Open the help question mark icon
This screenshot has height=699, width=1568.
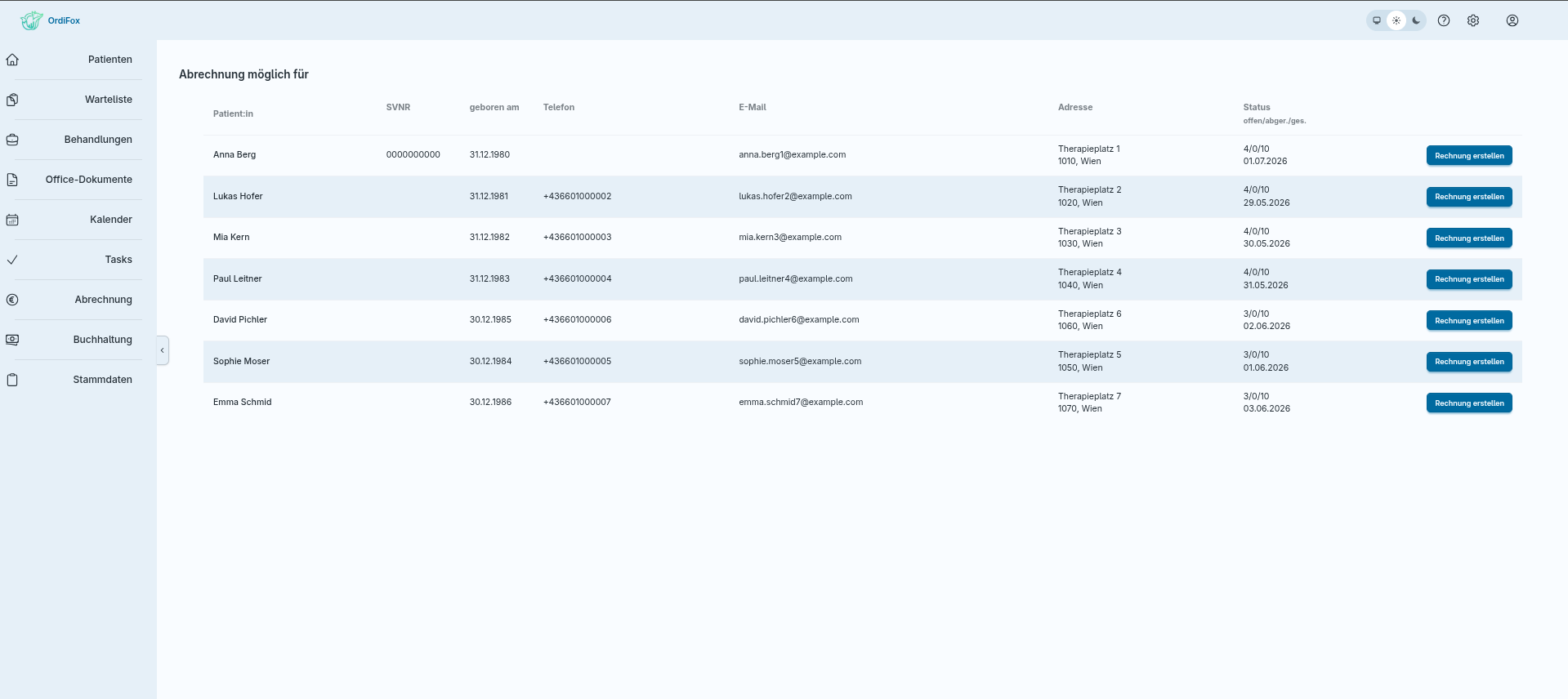[1444, 20]
